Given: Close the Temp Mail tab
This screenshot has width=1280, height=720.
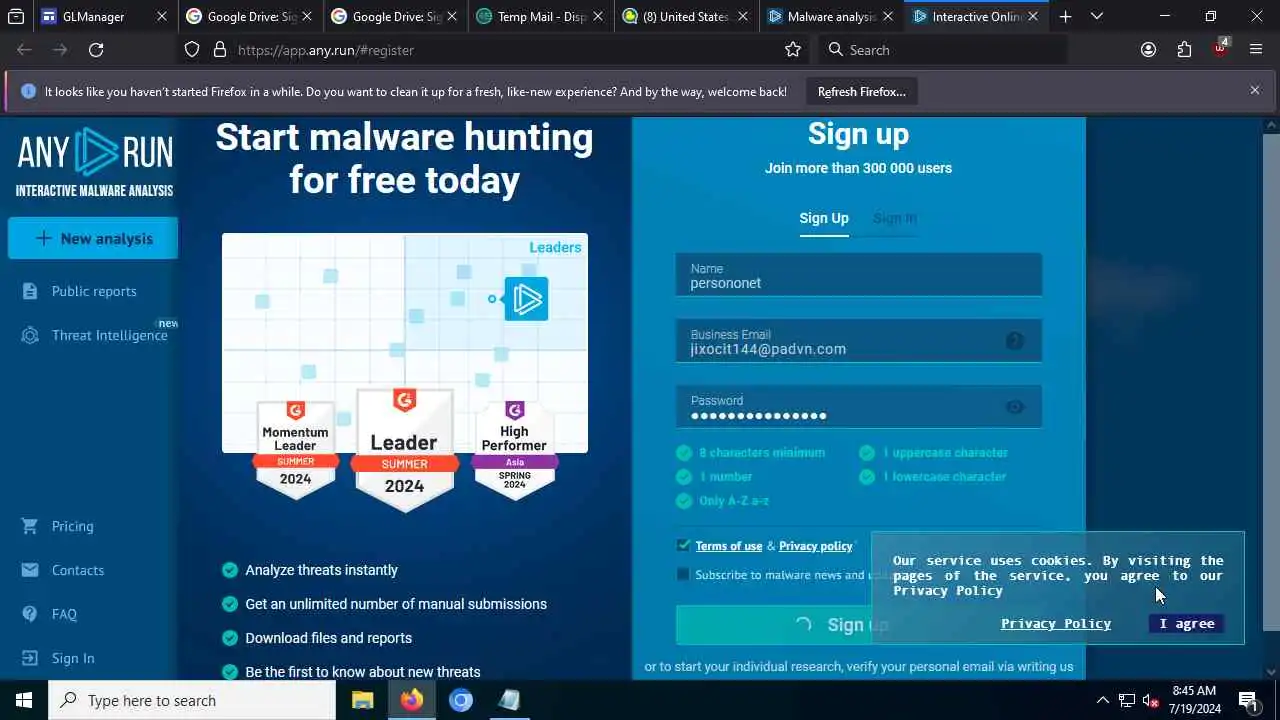Looking at the screenshot, I should 597,16.
